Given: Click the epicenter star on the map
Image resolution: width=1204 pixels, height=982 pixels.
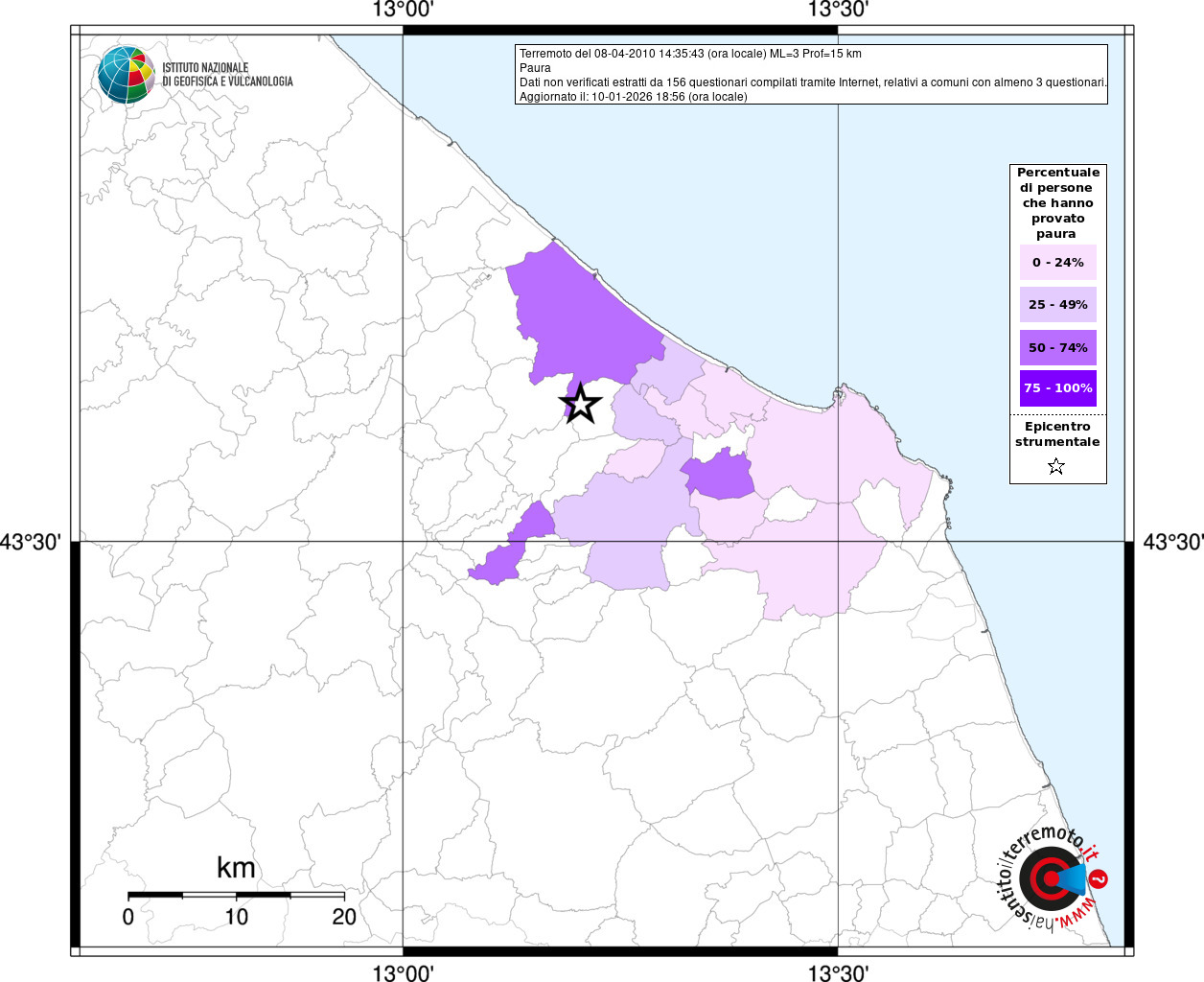Looking at the screenshot, I should [581, 405].
